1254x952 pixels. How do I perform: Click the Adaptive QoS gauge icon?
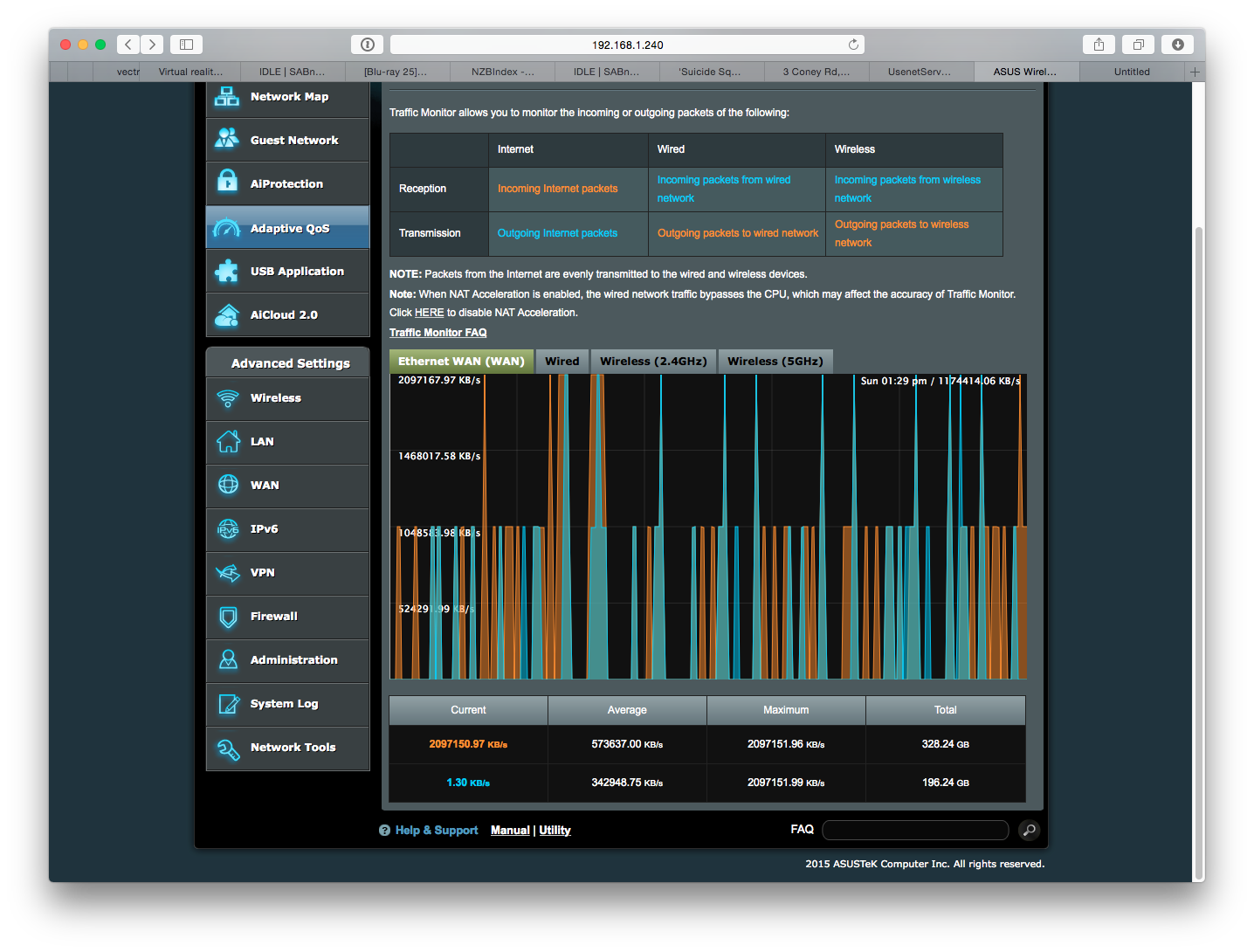pyautogui.click(x=227, y=227)
